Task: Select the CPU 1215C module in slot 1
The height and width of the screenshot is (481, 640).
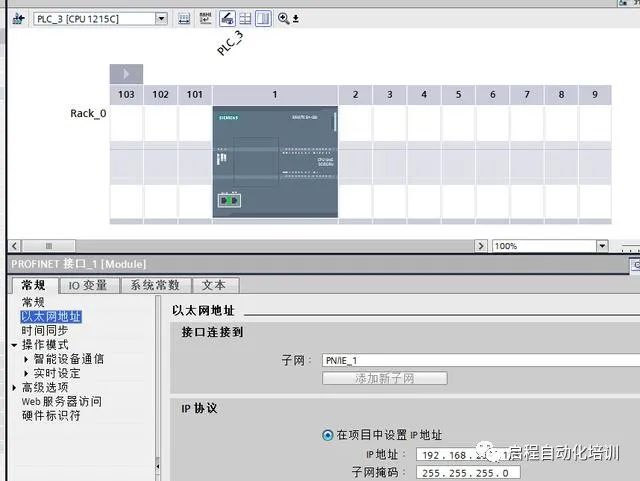Action: (275, 162)
